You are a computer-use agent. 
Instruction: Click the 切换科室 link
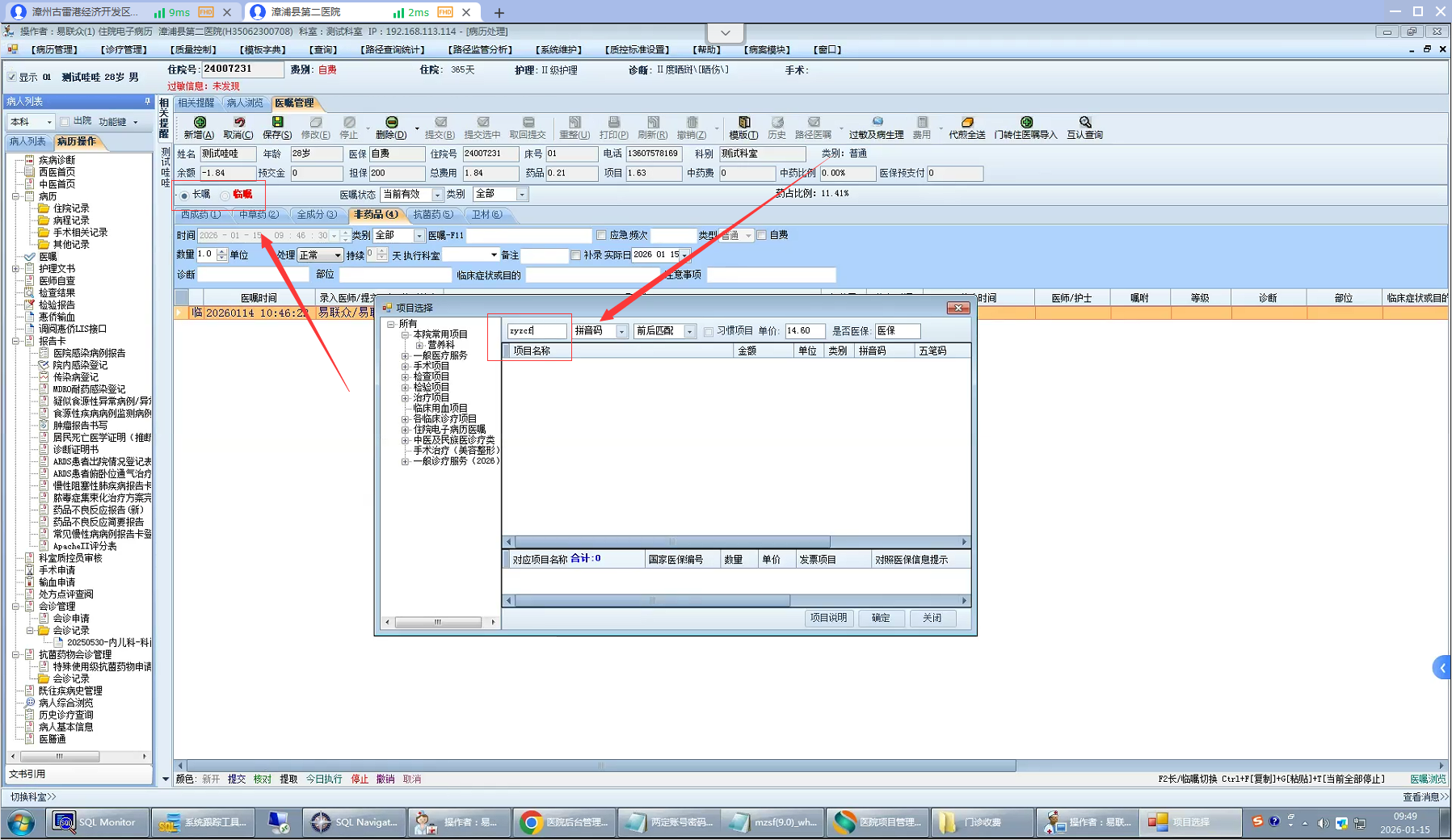pyautogui.click(x=33, y=797)
